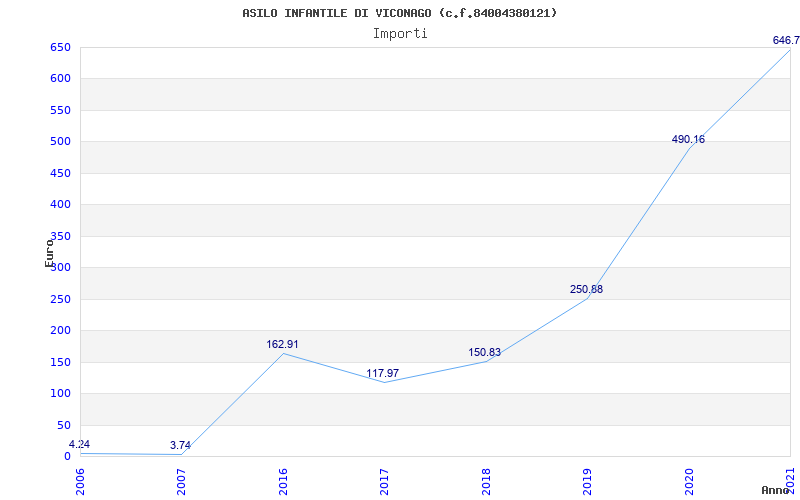Screen dimensions: 800x500
Task: Click the 400 y-axis tick label
Action: click(x=60, y=205)
